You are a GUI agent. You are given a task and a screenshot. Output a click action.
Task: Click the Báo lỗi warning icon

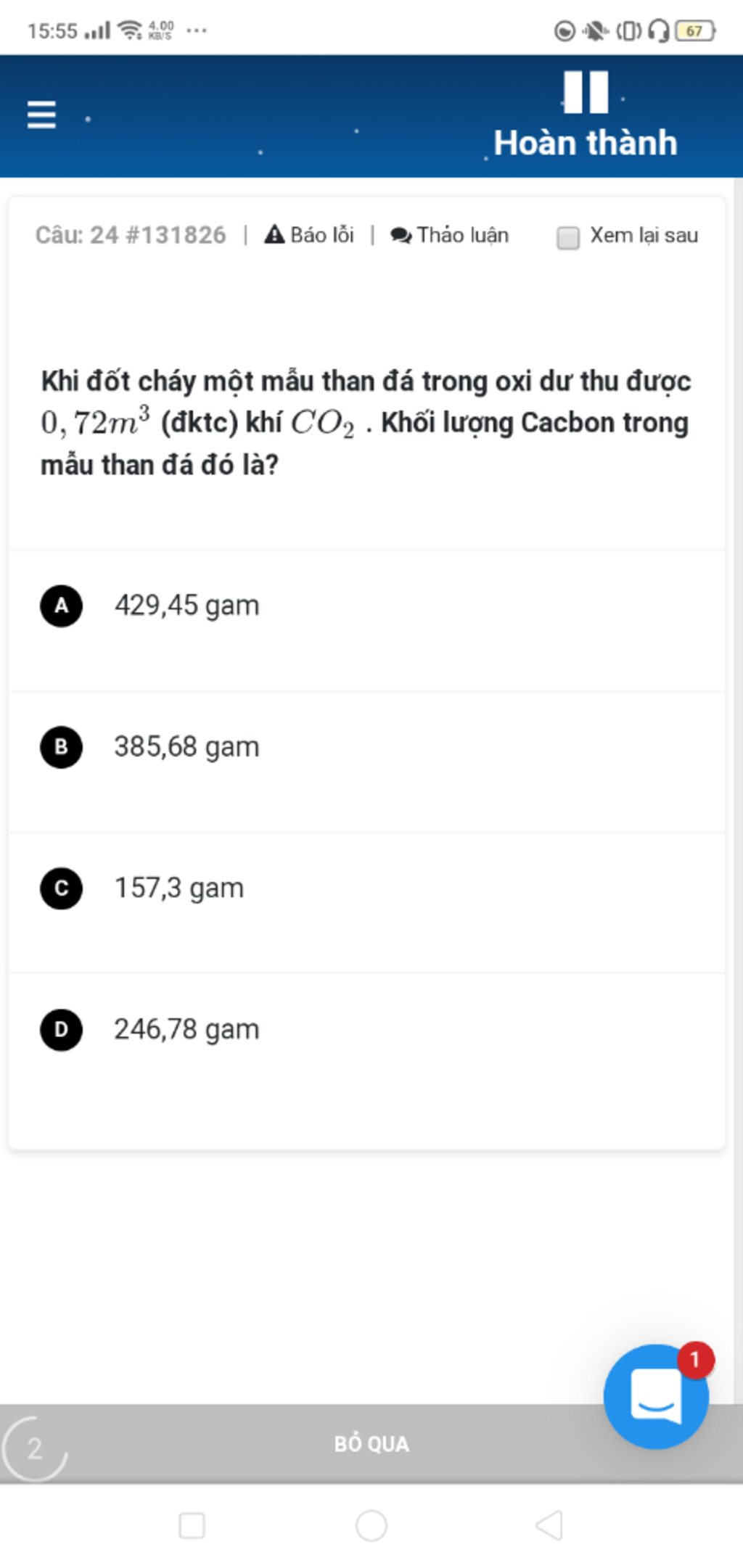274,234
